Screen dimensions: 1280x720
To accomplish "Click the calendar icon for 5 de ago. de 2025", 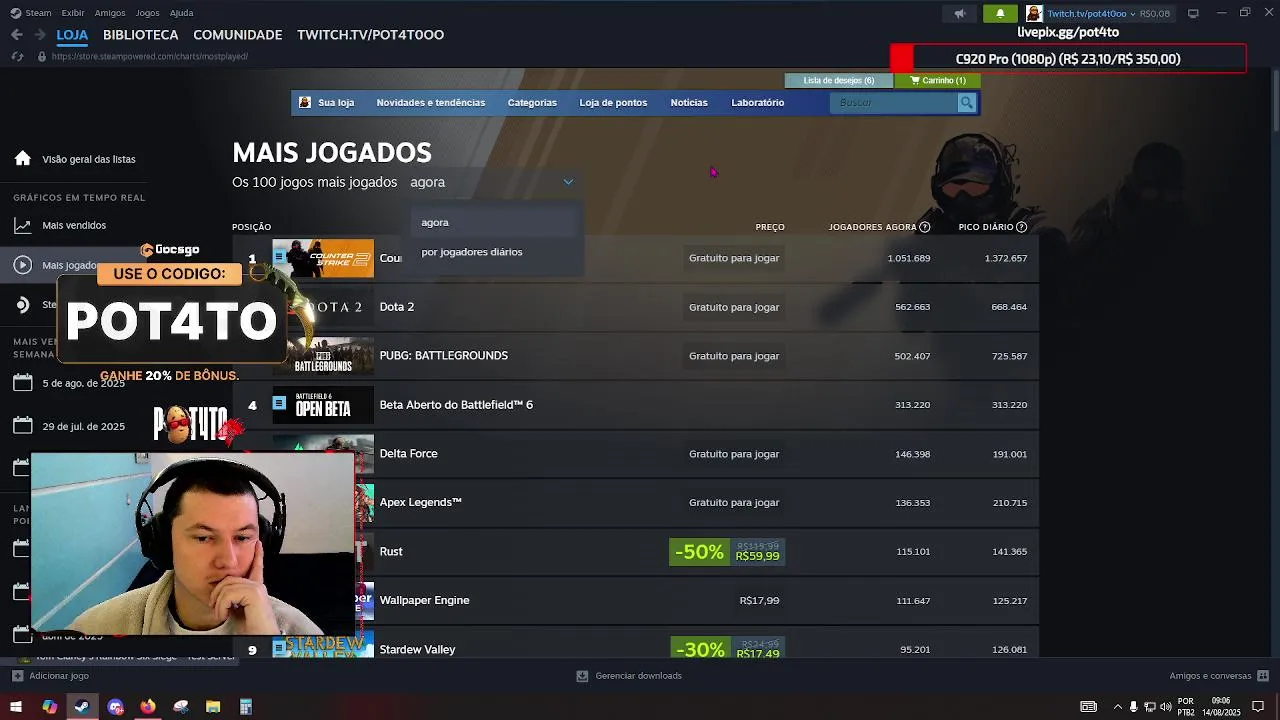I will [23, 383].
